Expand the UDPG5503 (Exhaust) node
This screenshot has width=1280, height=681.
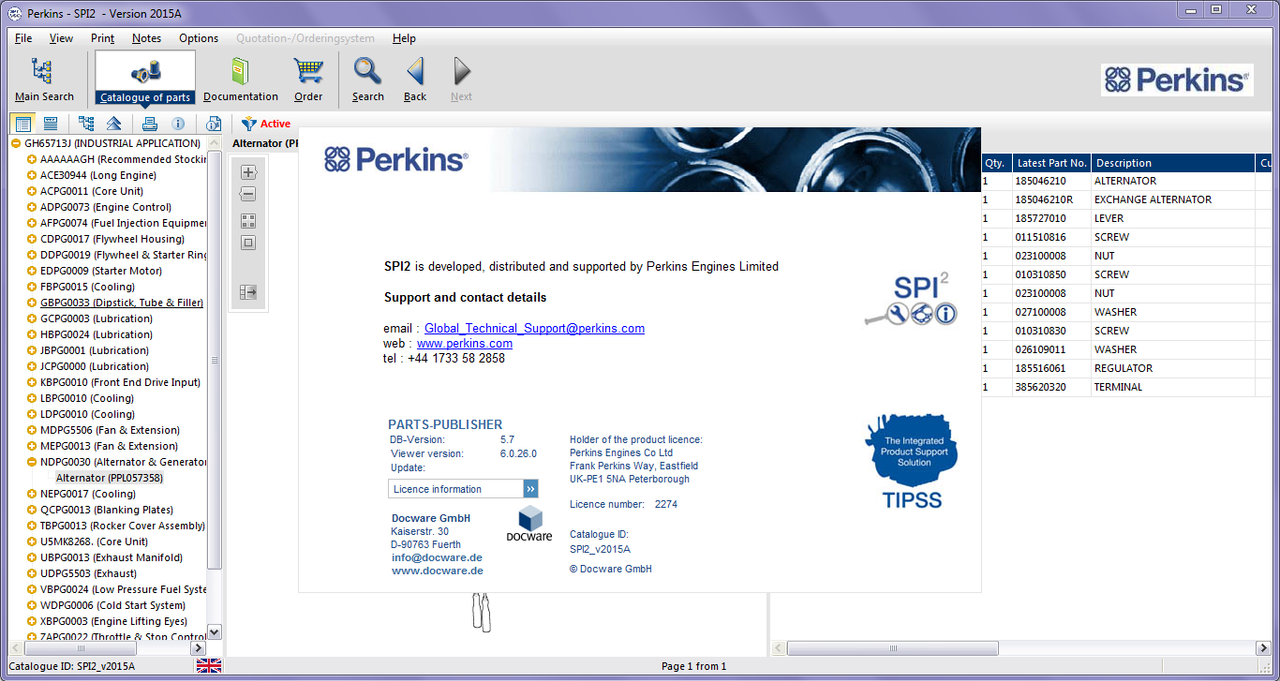(32, 574)
